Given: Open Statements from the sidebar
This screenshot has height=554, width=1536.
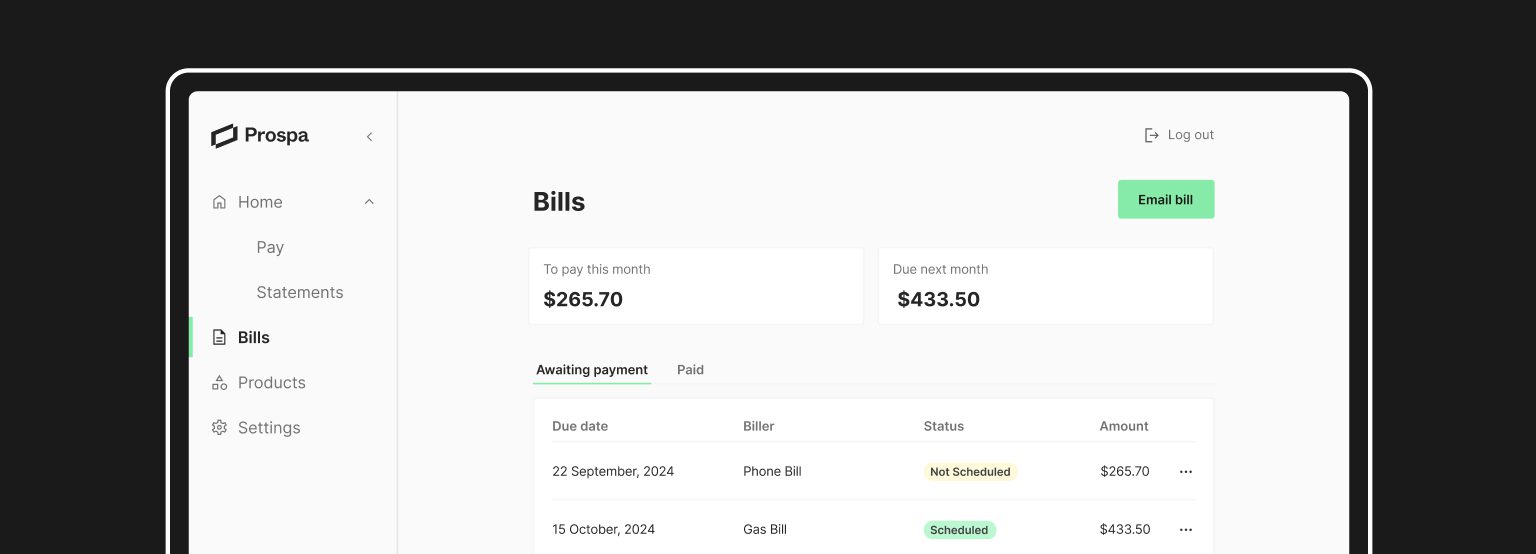Looking at the screenshot, I should tap(300, 292).
